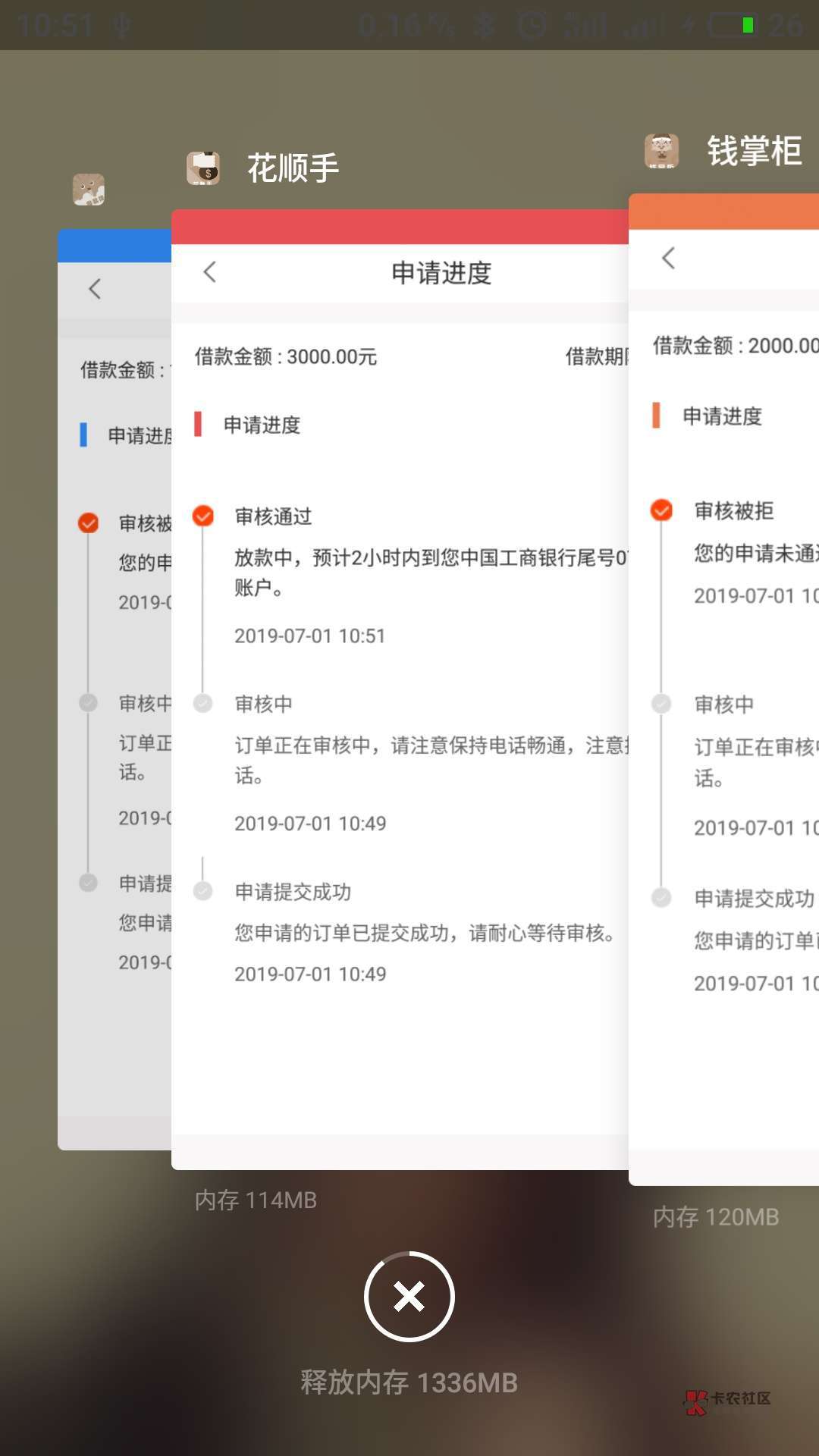Tap the 借款金额 3000.00元 text

pos(286,356)
